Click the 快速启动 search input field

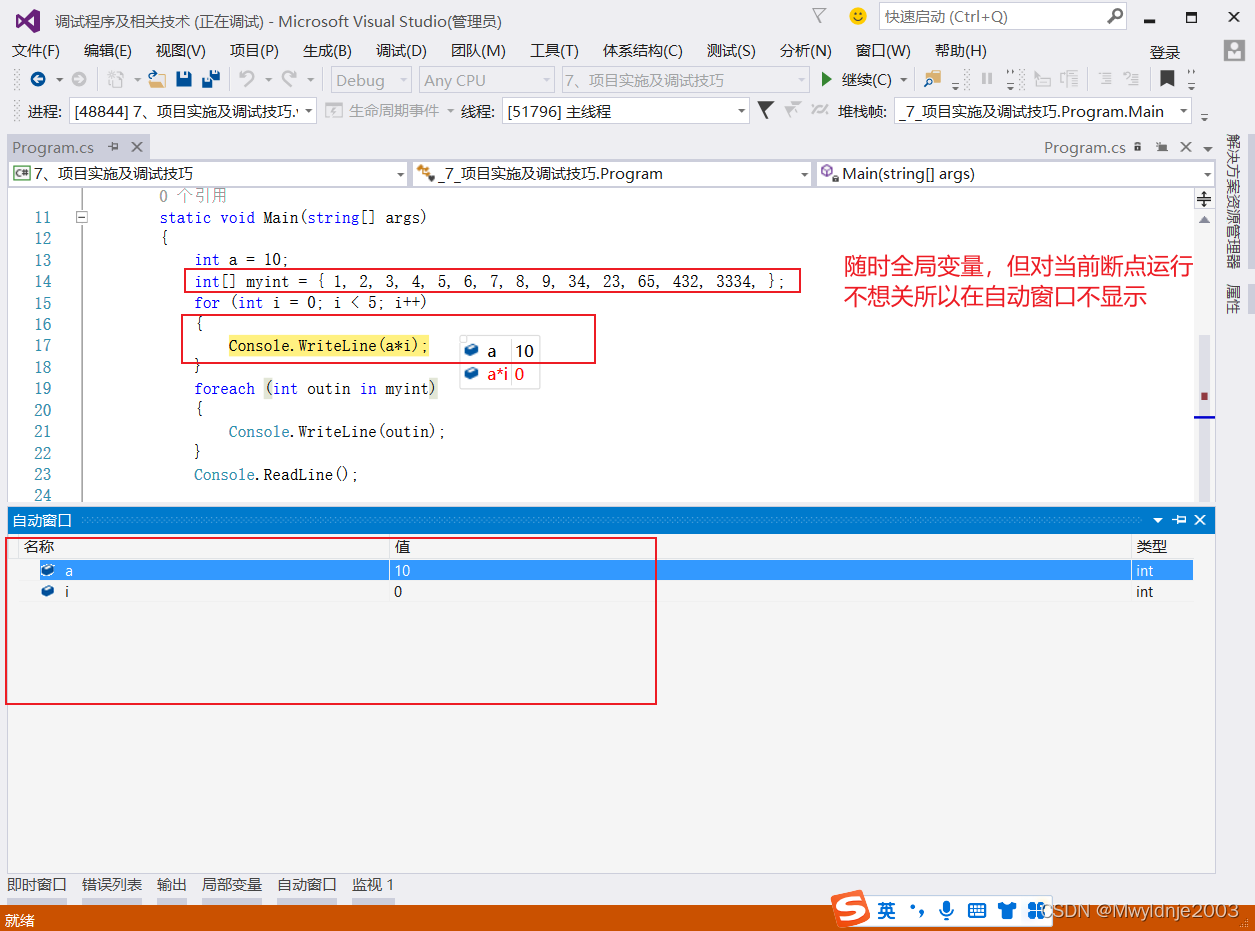click(x=992, y=16)
